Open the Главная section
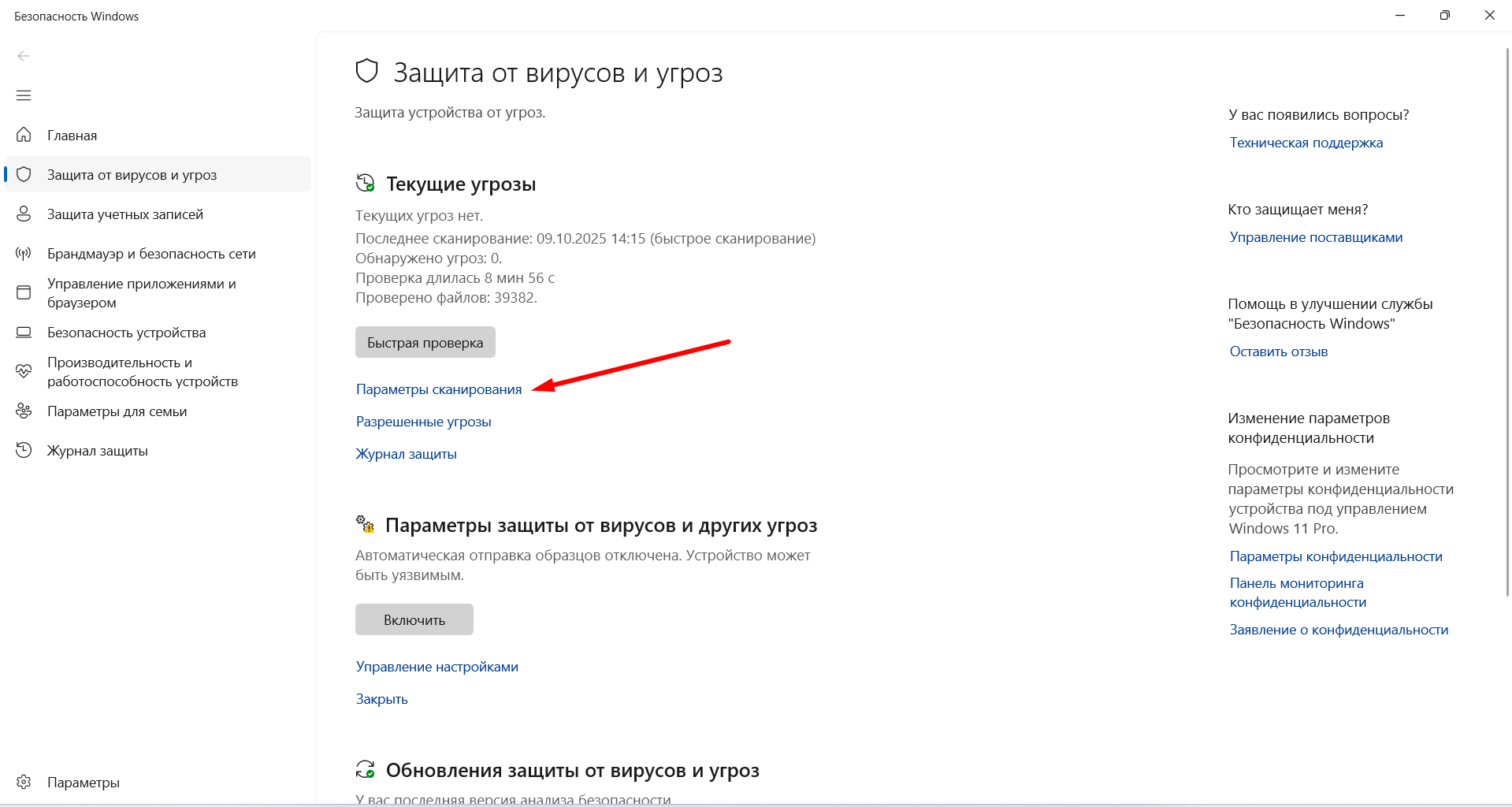1512x807 pixels. coord(158,135)
